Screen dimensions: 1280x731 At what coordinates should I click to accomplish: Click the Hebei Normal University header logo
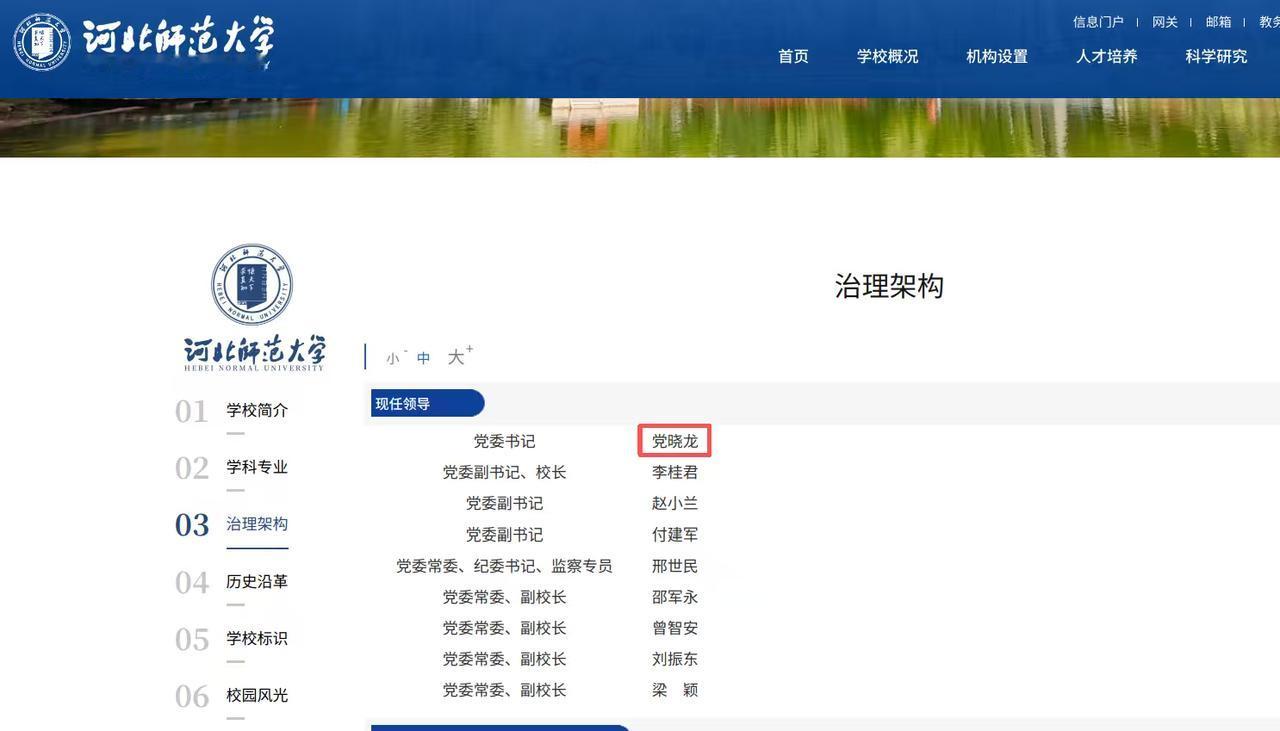point(143,42)
